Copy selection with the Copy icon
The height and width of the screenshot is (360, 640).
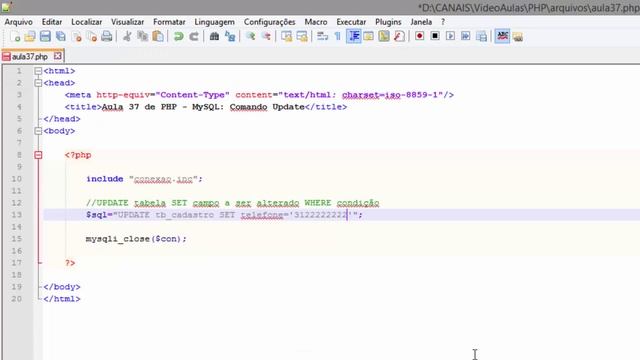click(142, 37)
